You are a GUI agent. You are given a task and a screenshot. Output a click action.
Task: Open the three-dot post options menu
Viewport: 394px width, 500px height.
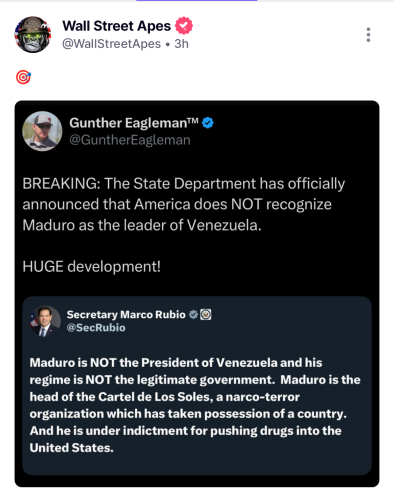[x=368, y=35]
